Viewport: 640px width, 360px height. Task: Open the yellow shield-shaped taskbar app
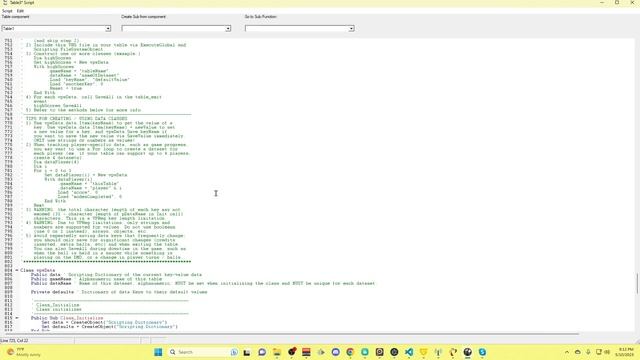click(424, 352)
